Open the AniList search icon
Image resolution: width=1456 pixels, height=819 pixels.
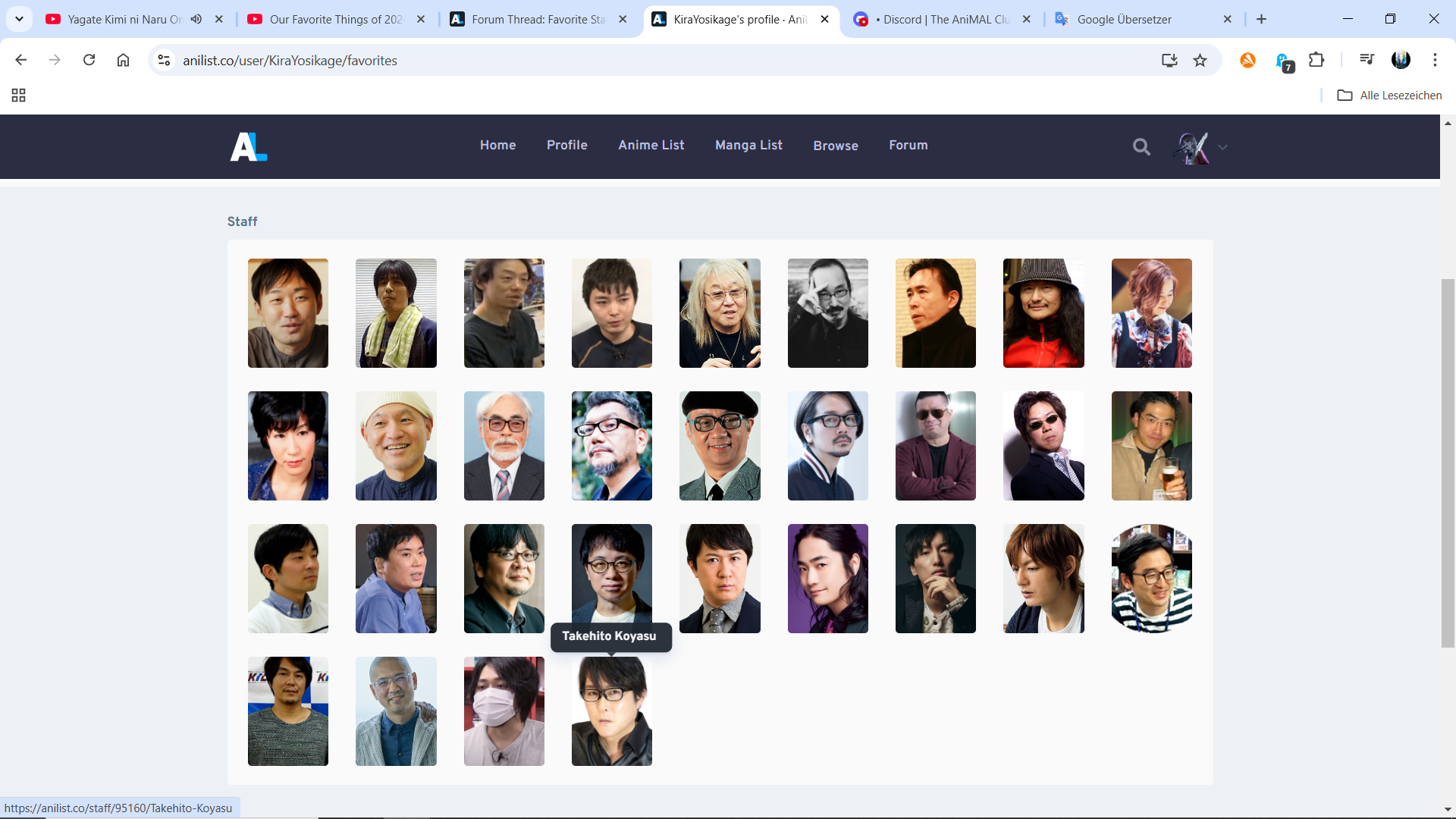click(1141, 147)
